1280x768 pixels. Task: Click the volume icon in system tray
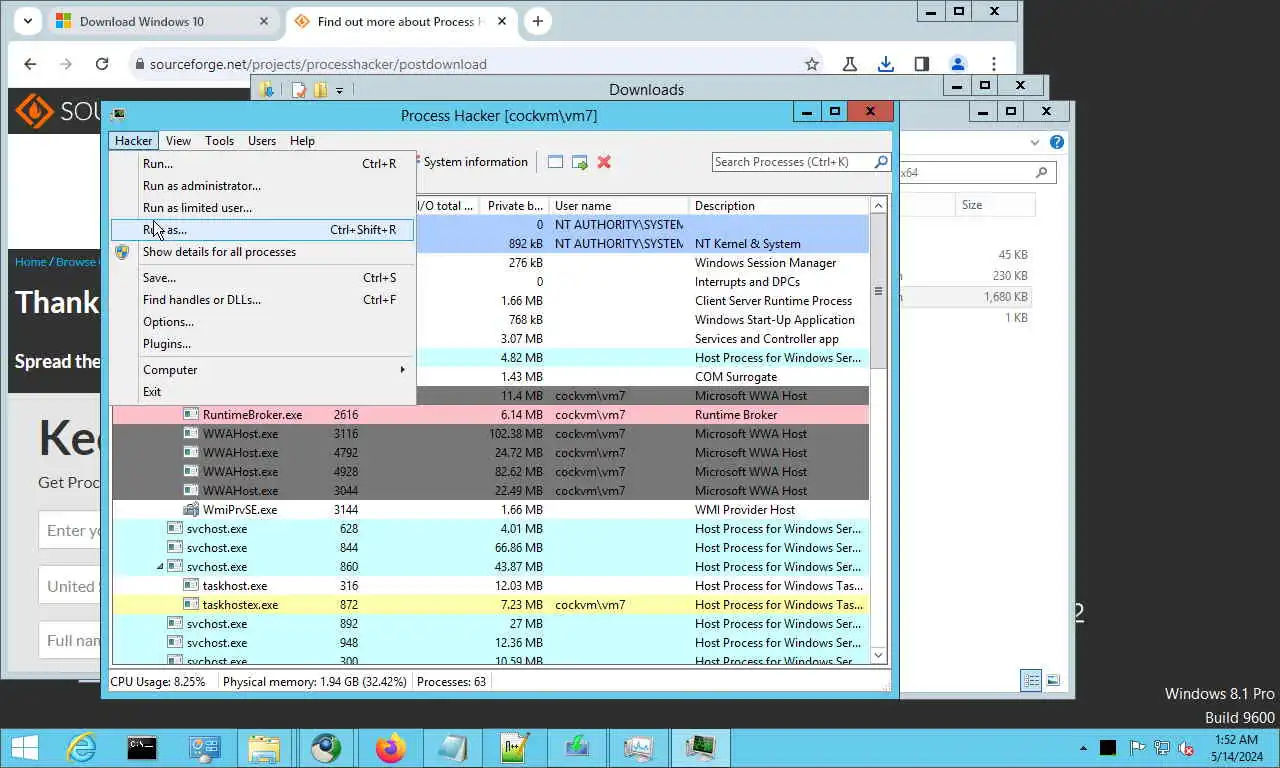(x=1186, y=748)
